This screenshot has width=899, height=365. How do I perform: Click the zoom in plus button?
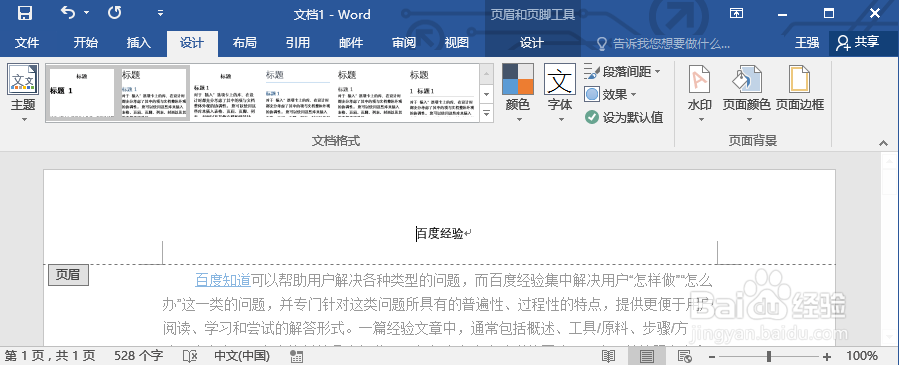click(x=827, y=356)
